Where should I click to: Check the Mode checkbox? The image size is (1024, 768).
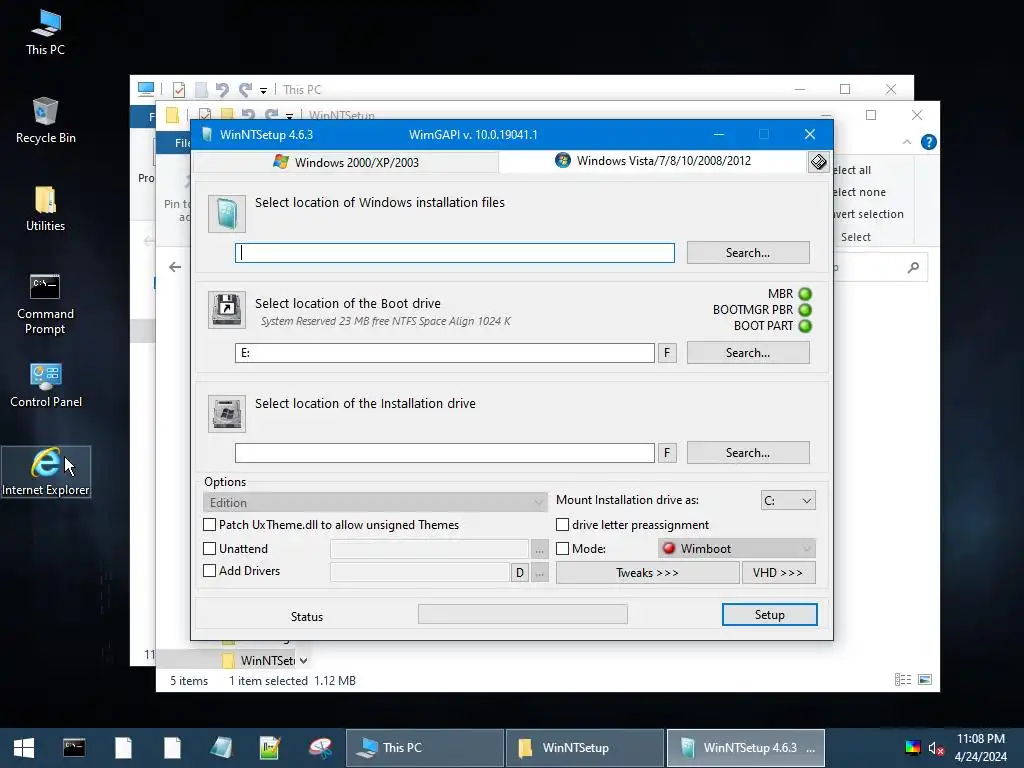coord(562,549)
